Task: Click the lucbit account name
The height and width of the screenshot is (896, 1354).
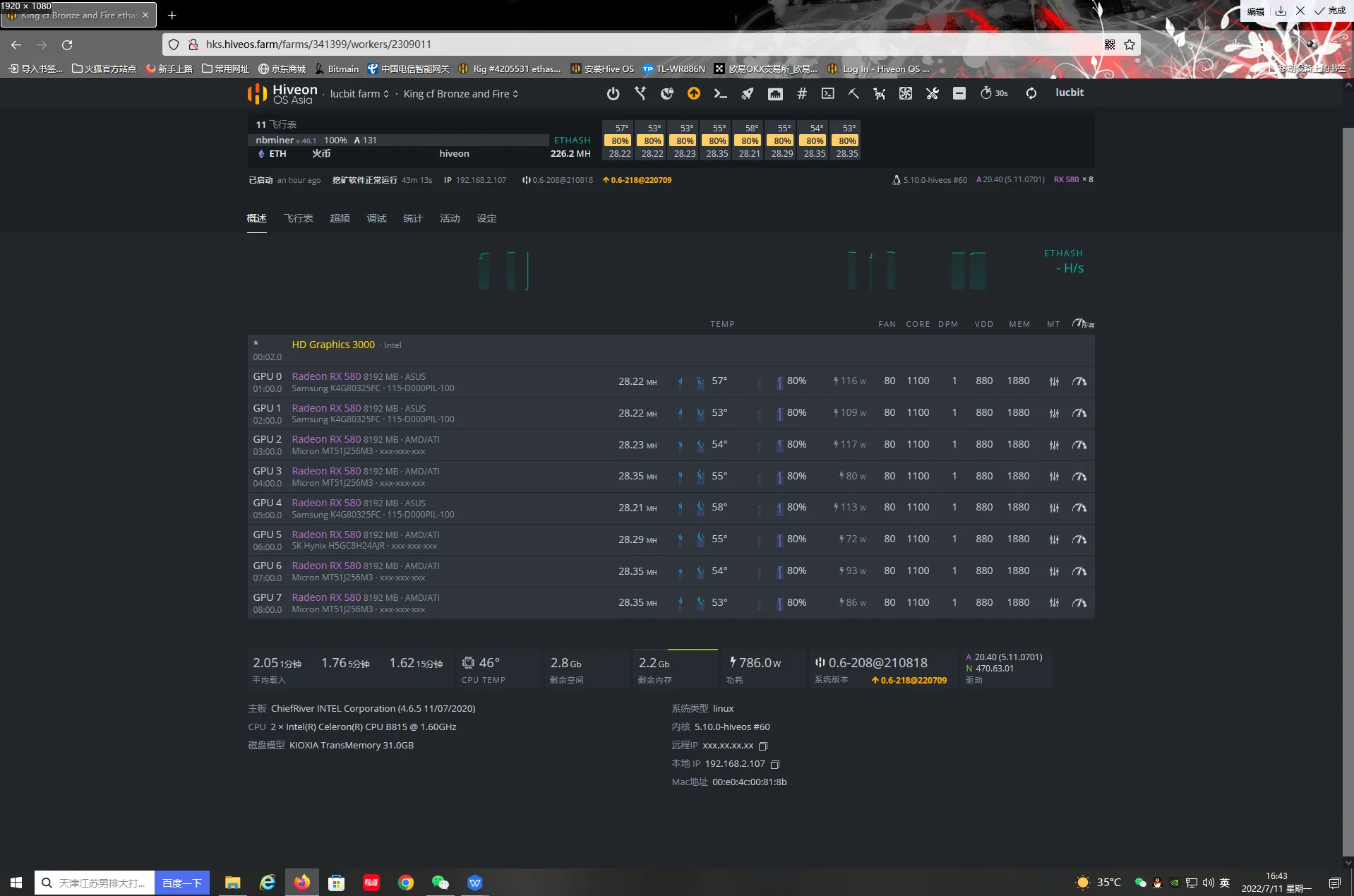Action: (1070, 92)
